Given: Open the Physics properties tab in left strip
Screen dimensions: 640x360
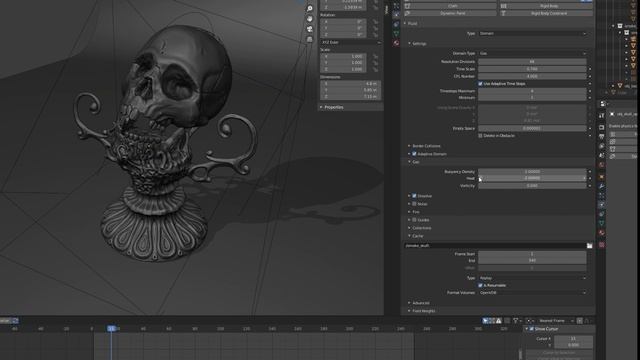Looking at the screenshot, I should point(396,15).
